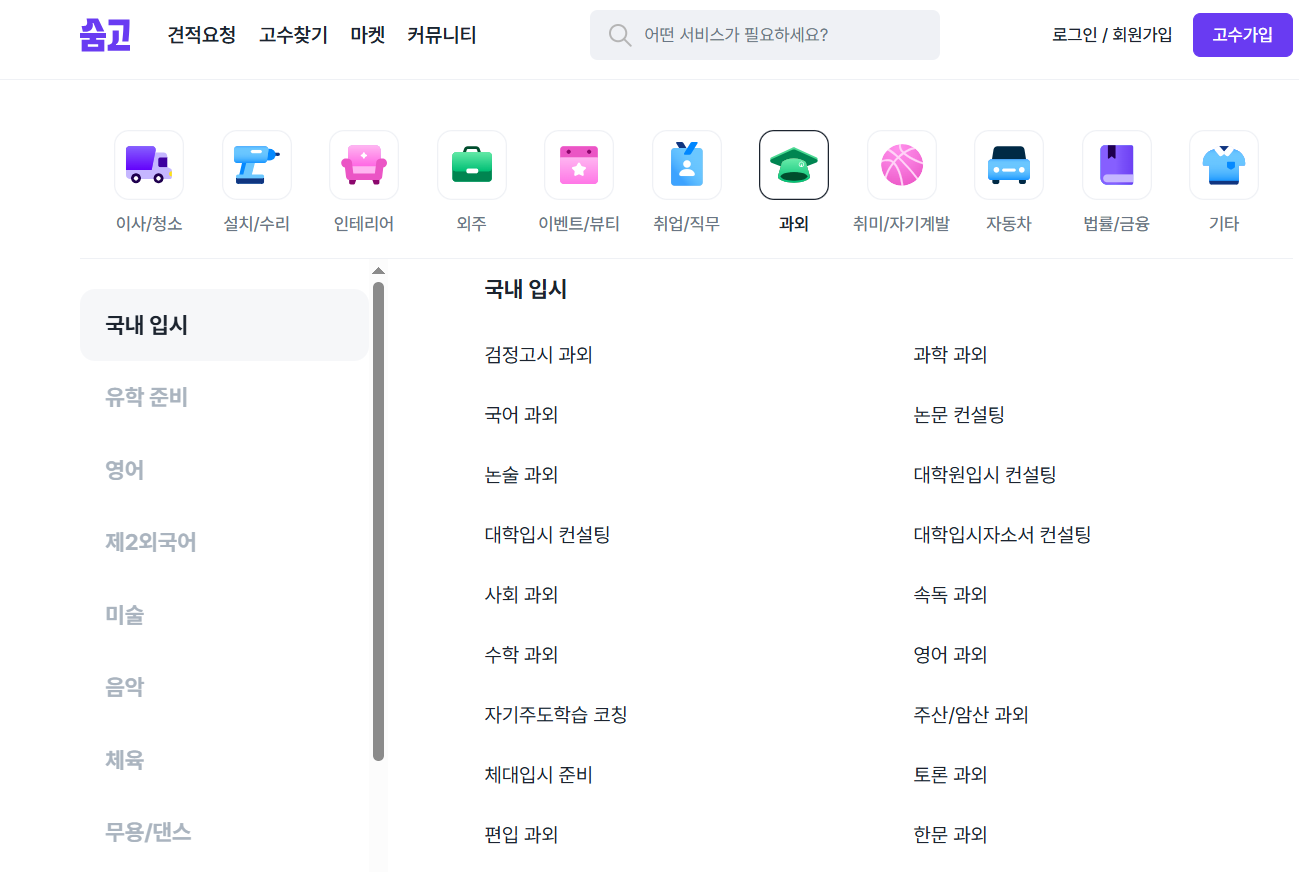Open the 수학 과외 link
The image size is (1299, 872).
[521, 654]
